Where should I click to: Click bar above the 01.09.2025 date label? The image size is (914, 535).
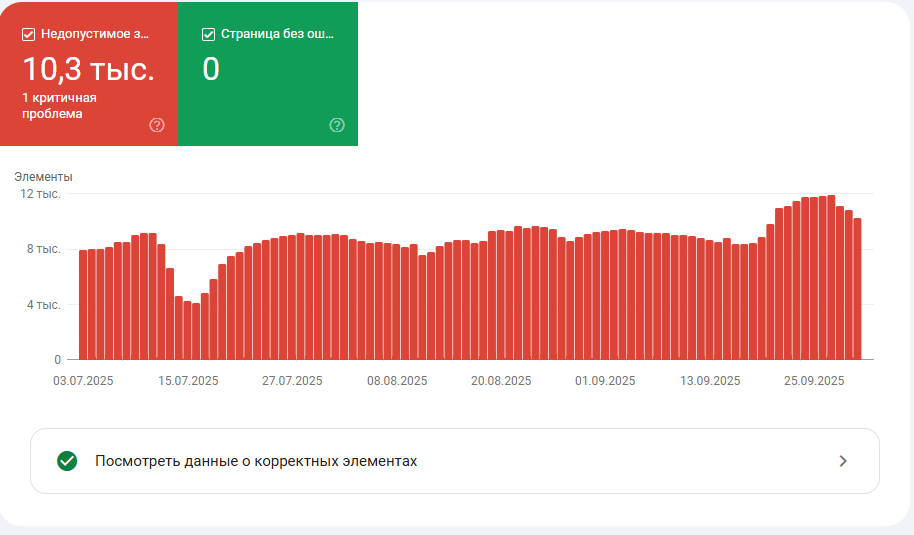click(x=605, y=295)
